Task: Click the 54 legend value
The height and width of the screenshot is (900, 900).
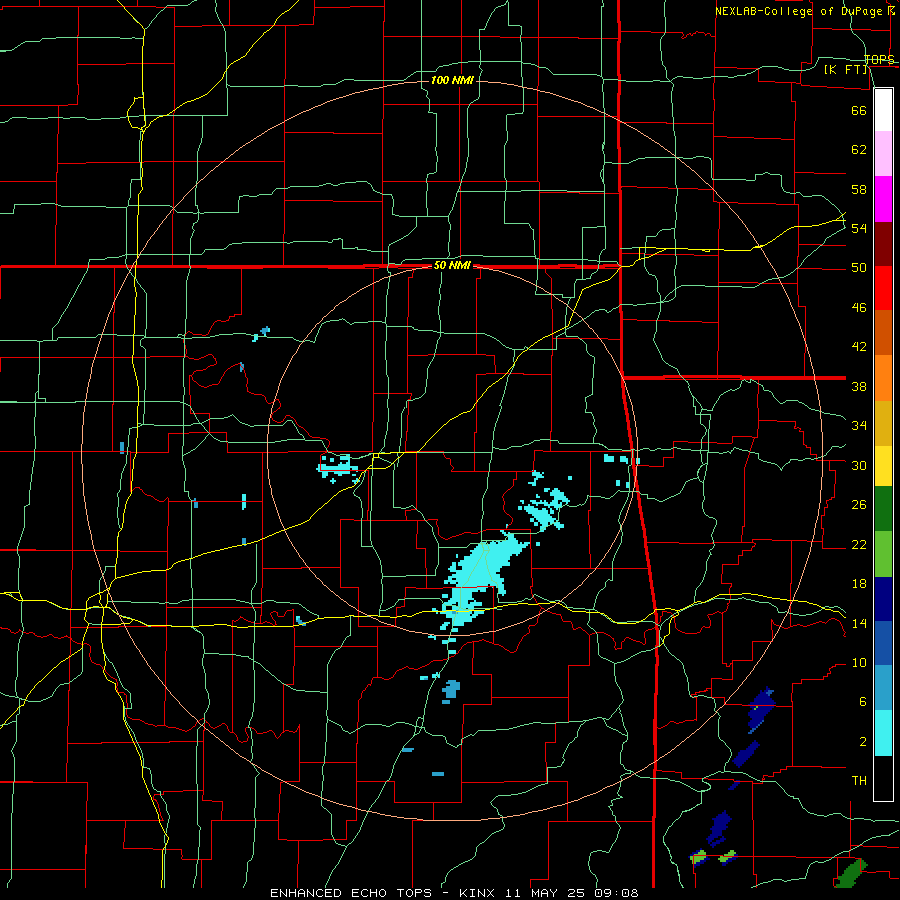Action: click(x=859, y=228)
